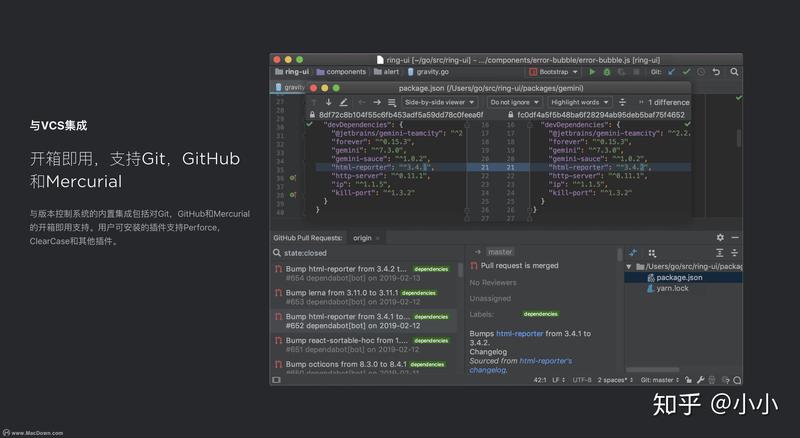The width and height of the screenshot is (800, 438).
Task: Click the 42:1 caret position in the status bar
Action: click(540, 380)
